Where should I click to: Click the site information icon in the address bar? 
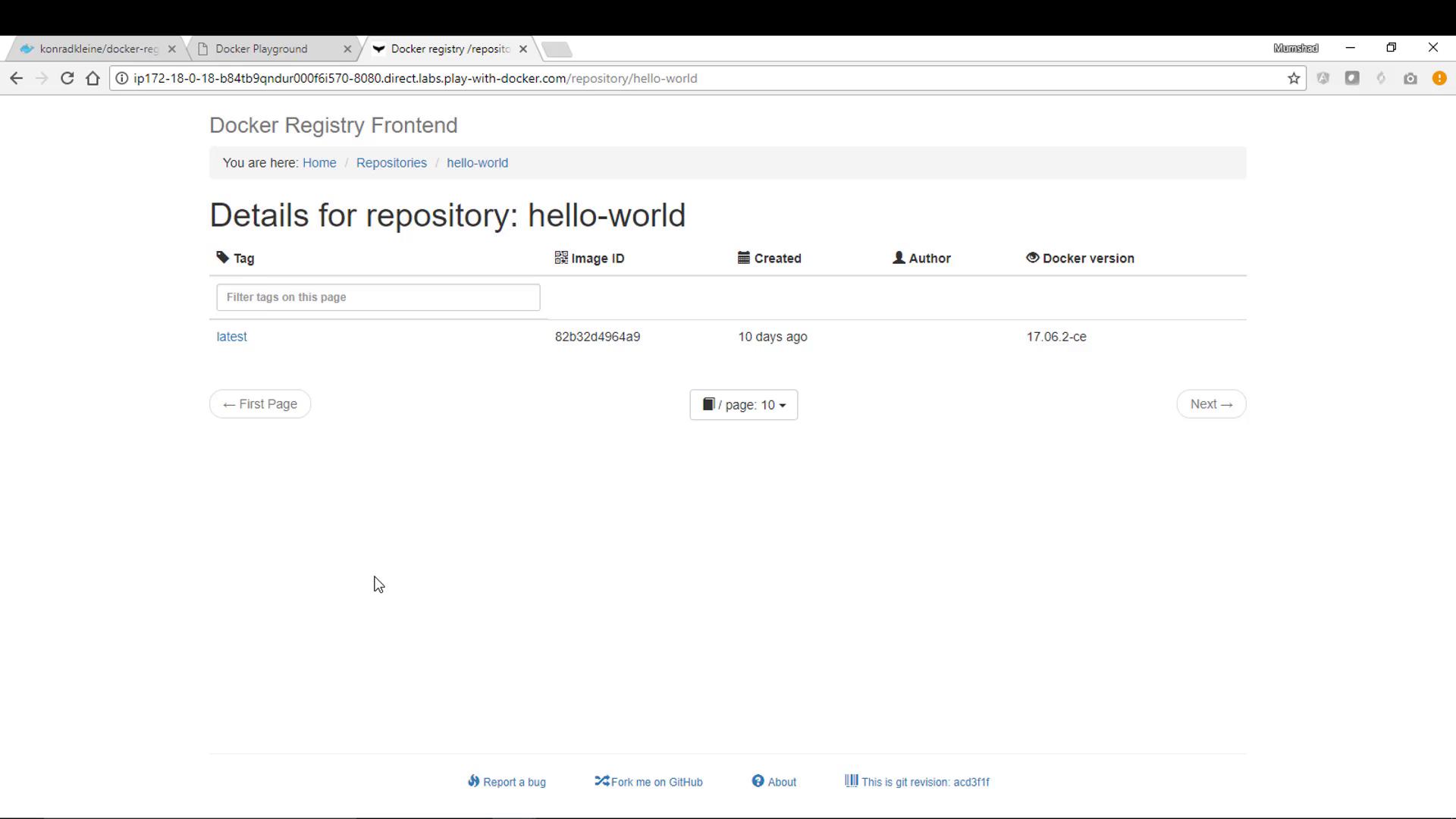121,78
